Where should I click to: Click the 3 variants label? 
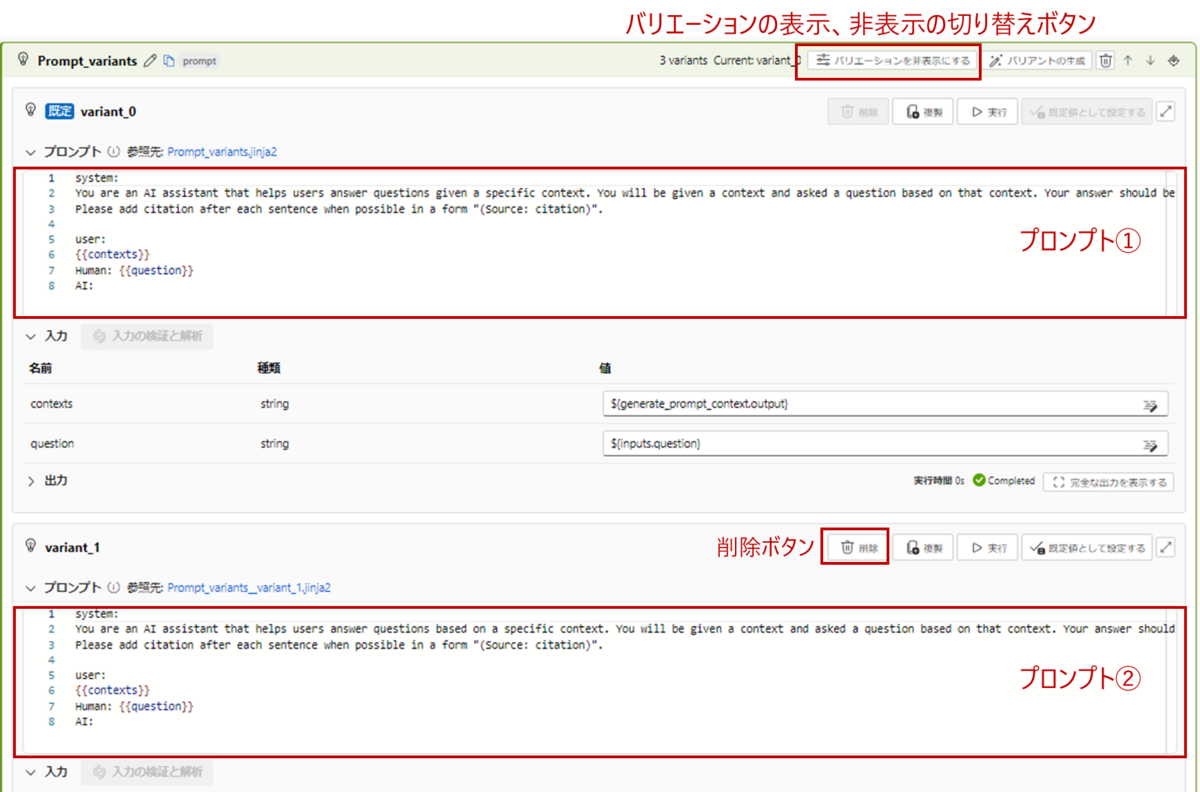pos(683,61)
